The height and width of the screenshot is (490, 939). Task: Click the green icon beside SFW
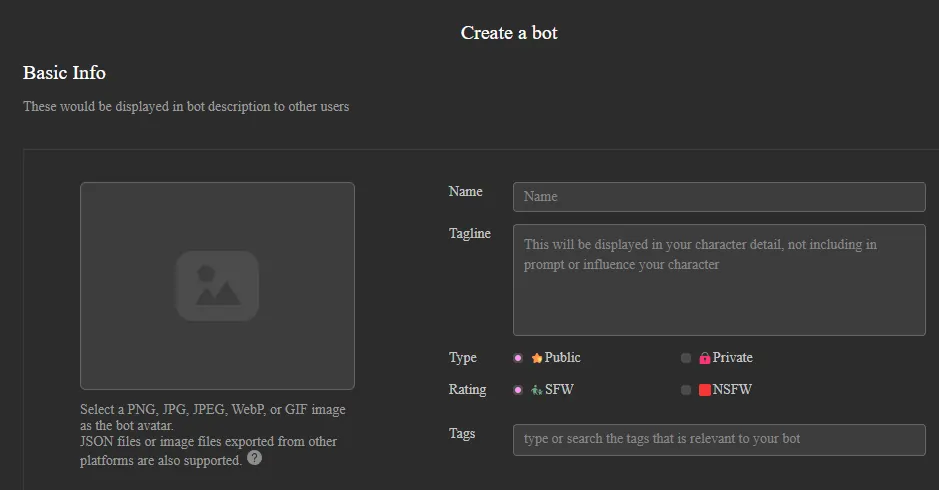pyautogui.click(x=537, y=390)
